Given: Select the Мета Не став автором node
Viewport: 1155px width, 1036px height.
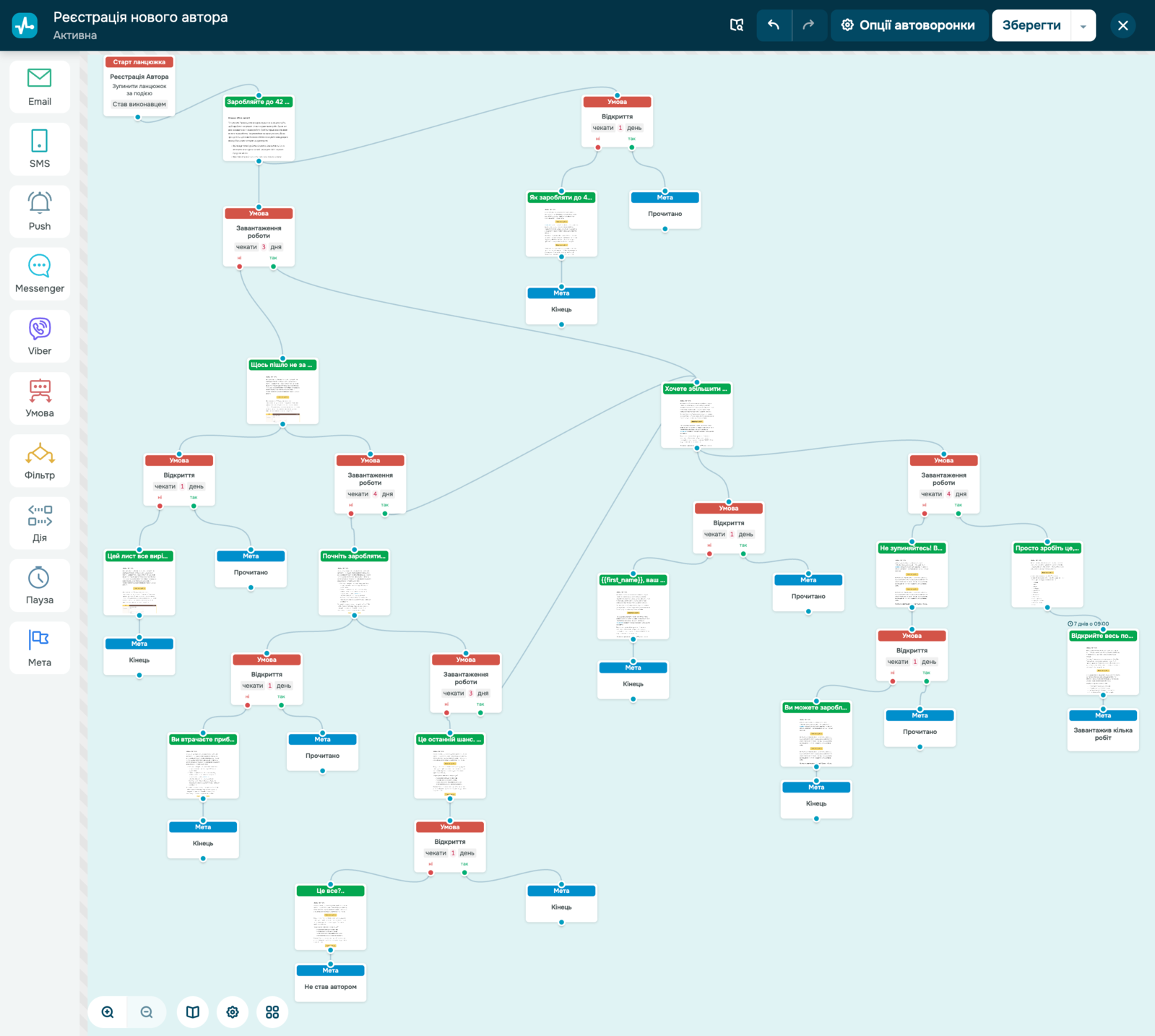Looking at the screenshot, I should [331, 983].
